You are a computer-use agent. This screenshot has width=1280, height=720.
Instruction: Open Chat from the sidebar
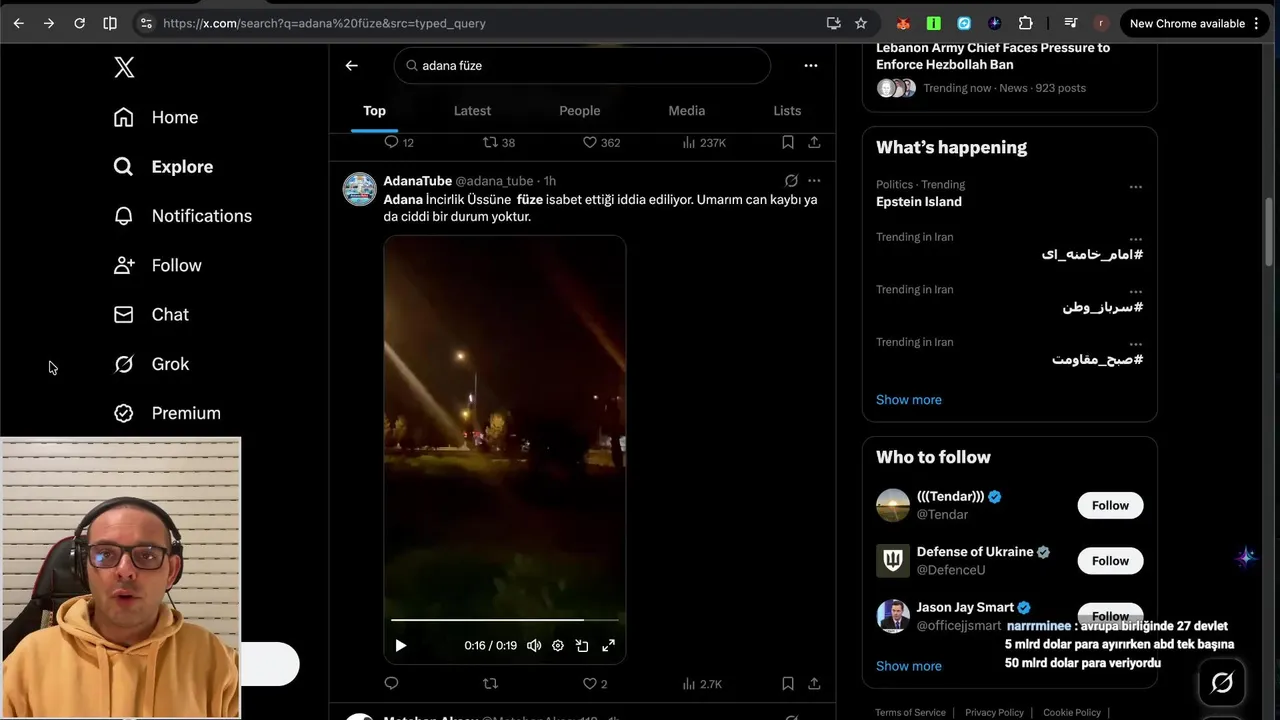click(x=151, y=314)
